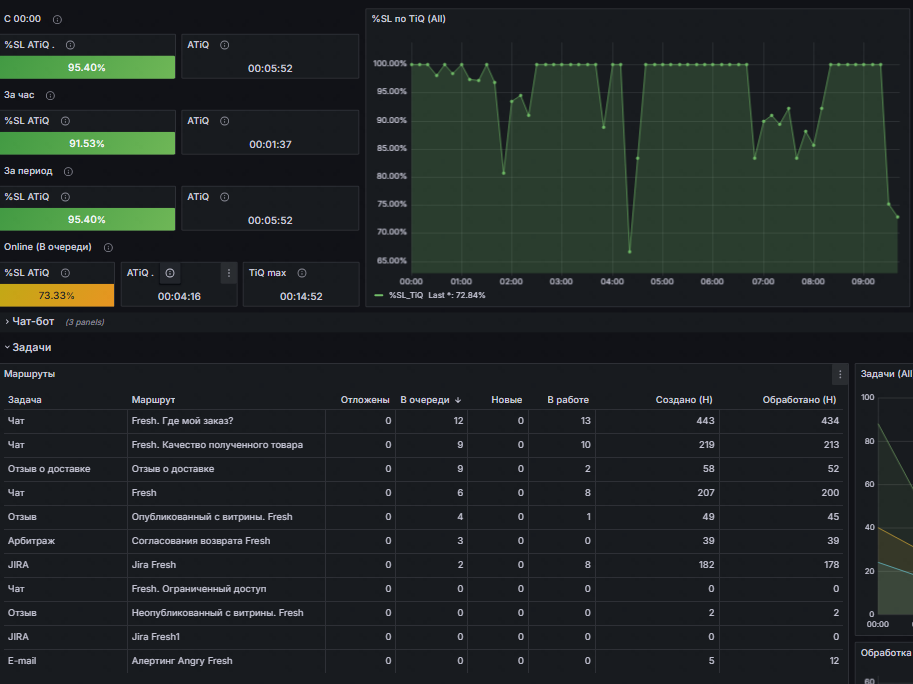
Task: Click the green %SL_TiQ legend color line
Action: [379, 295]
